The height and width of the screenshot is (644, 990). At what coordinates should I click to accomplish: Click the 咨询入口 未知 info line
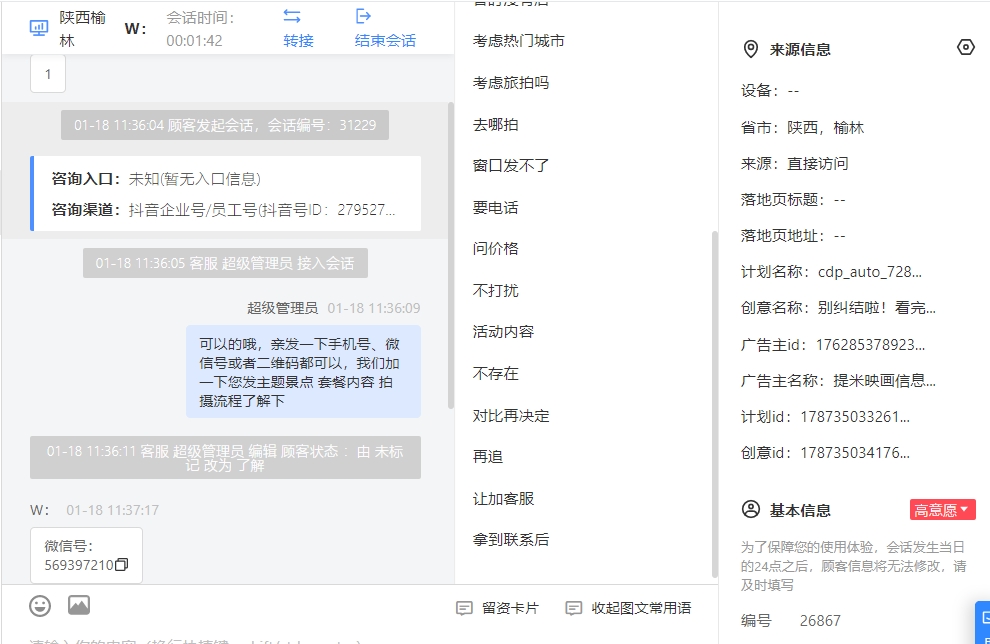[156, 179]
